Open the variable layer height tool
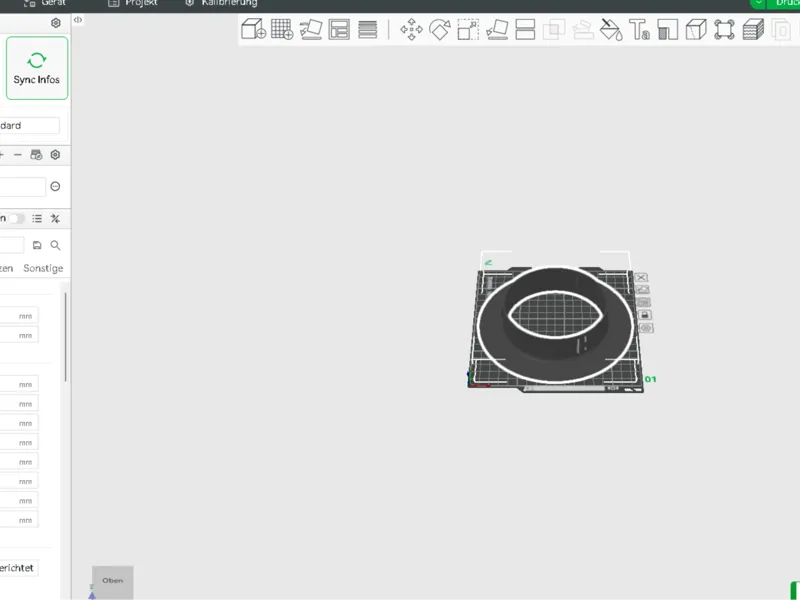 (753, 29)
